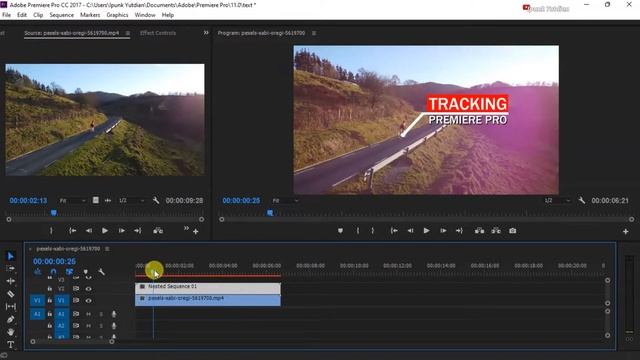
Task: Open timeline panel menu
Action: click(107, 249)
